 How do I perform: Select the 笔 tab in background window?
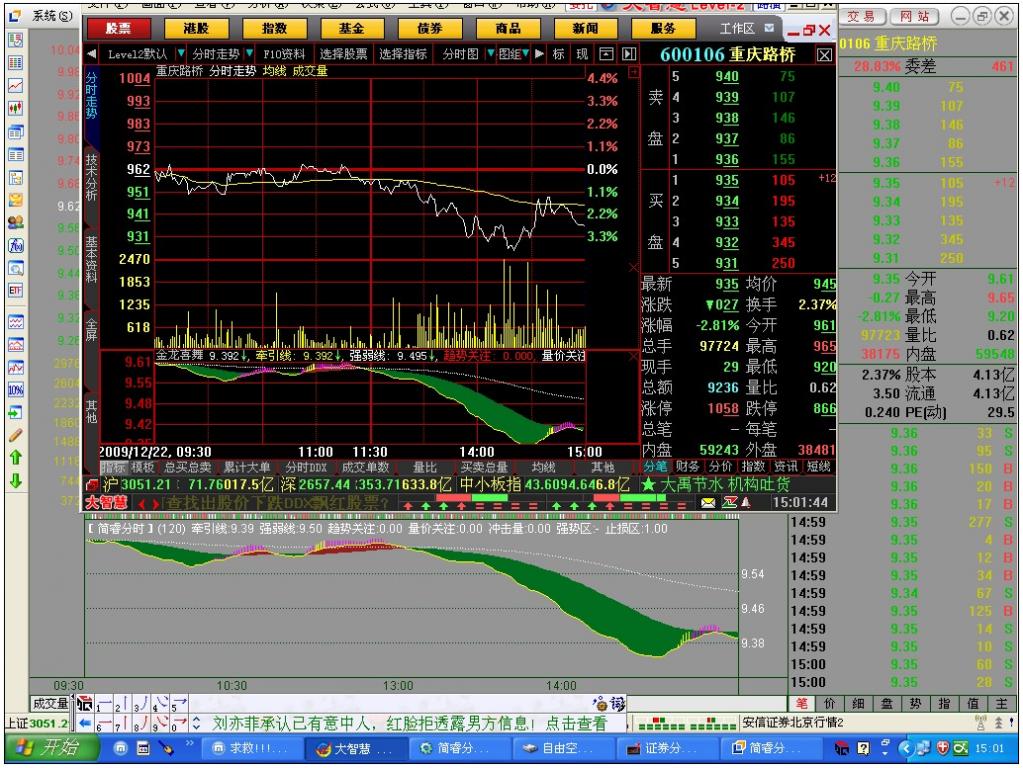click(802, 703)
